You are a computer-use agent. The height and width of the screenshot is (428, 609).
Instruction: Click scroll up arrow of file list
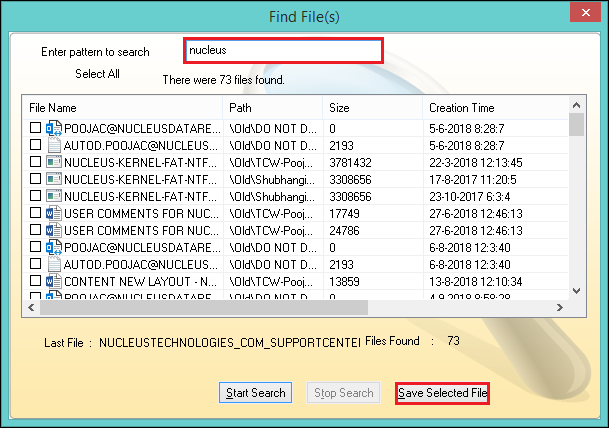click(x=576, y=105)
